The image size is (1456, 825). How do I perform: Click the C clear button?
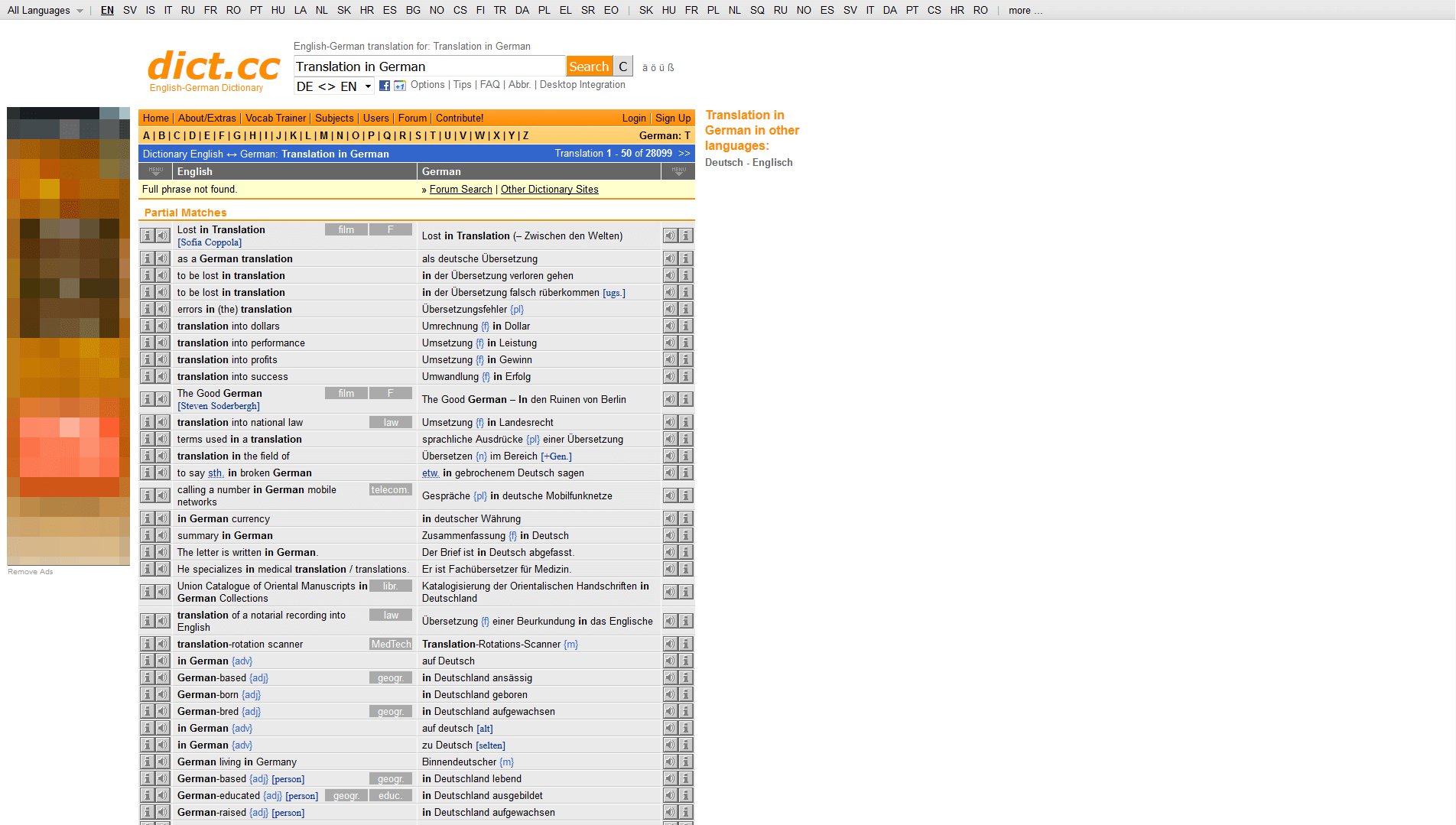pos(623,67)
